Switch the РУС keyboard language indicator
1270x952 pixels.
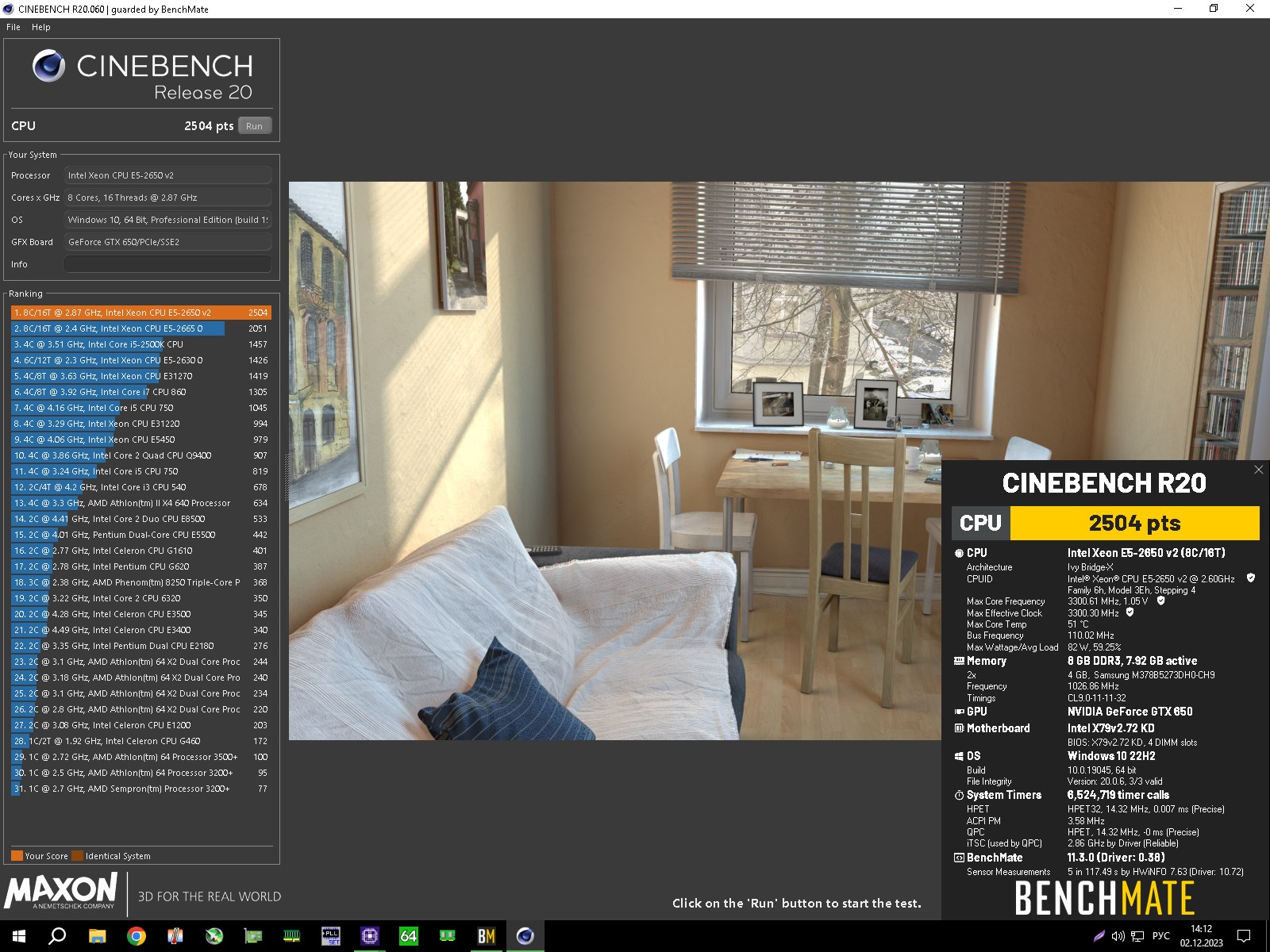point(1160,936)
